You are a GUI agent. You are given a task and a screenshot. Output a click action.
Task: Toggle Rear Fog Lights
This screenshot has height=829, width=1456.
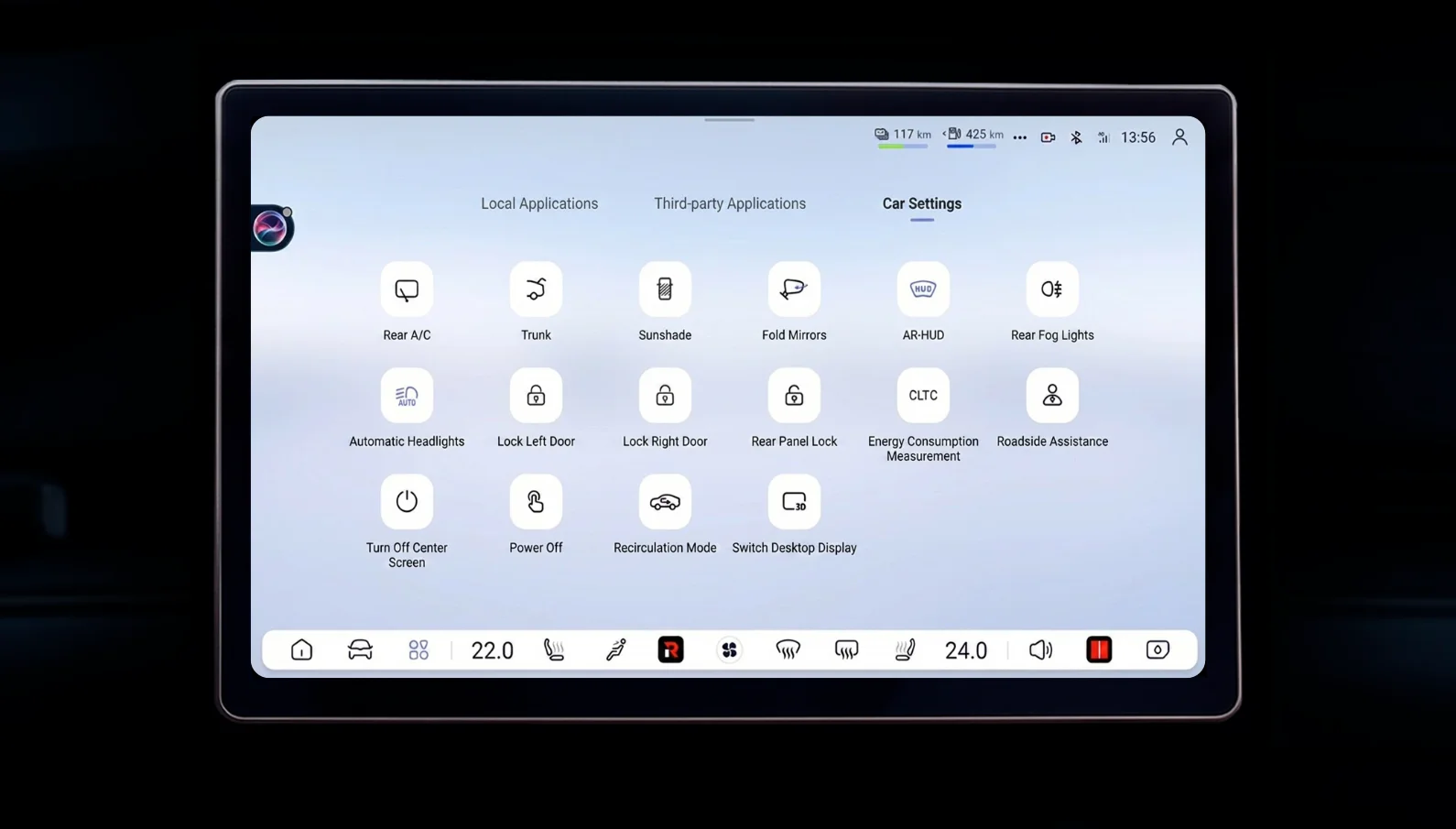(x=1052, y=289)
